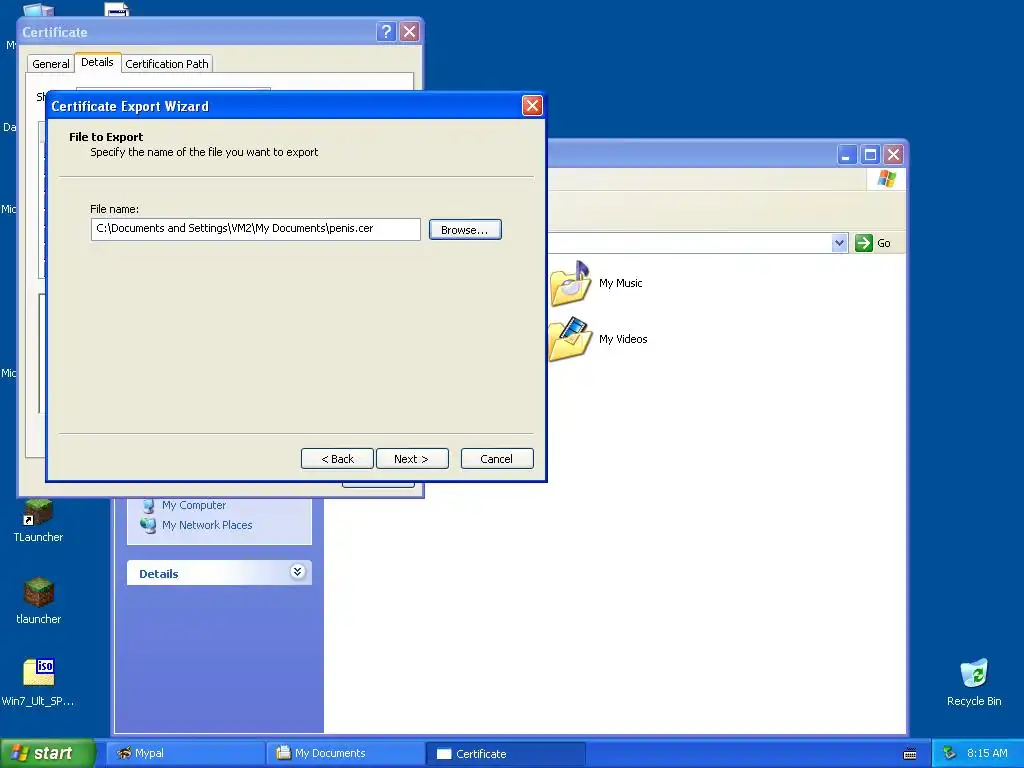This screenshot has width=1024, height=768.
Task: Open the My Music folder icon
Action: [570, 283]
